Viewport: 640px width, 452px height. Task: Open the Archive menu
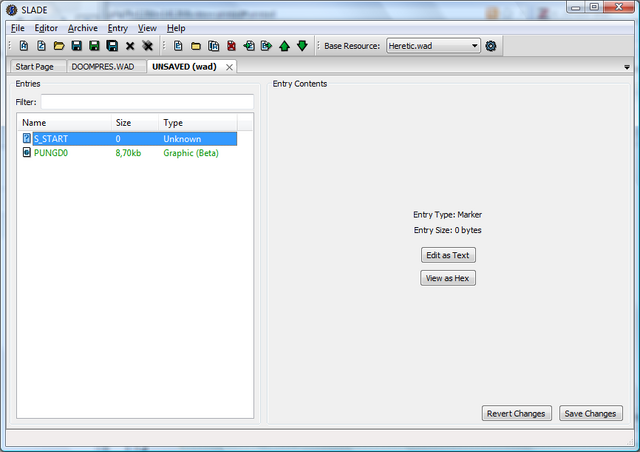[x=82, y=28]
